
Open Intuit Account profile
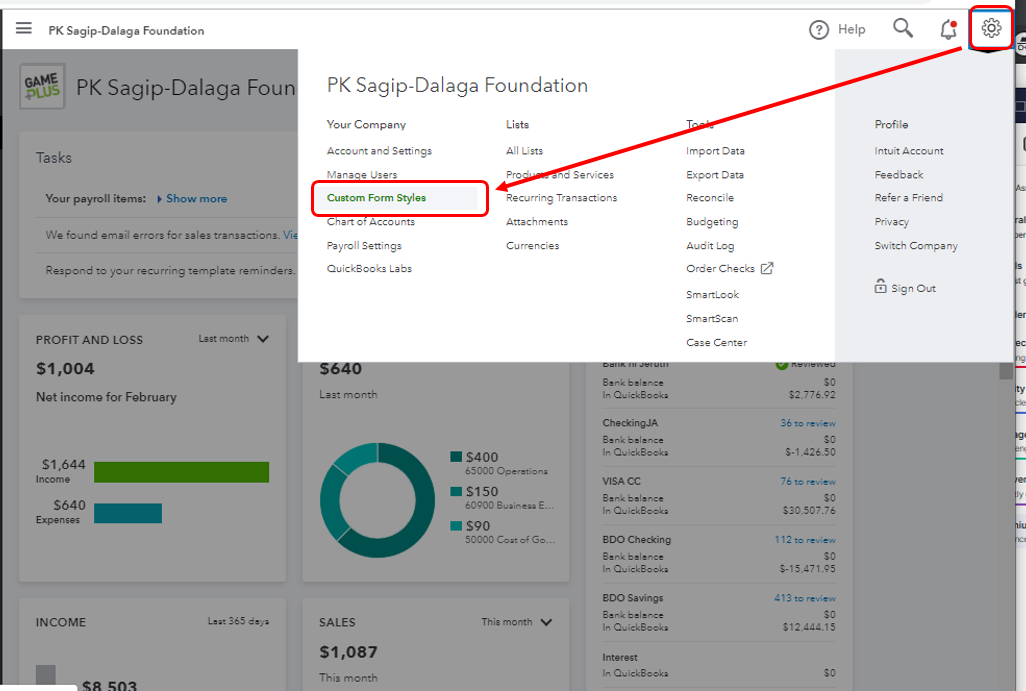tap(909, 151)
